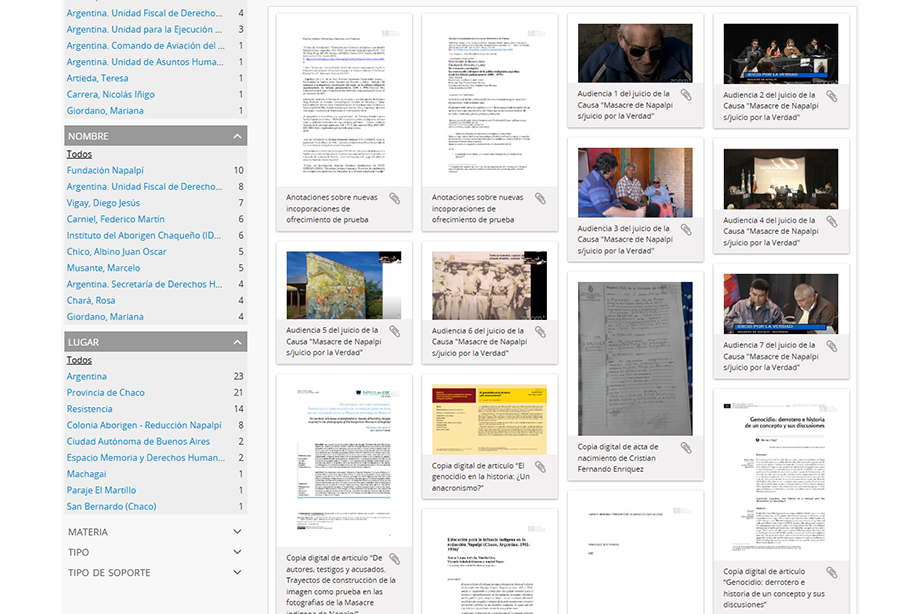The width and height of the screenshot is (921, 614).
Task: Select Todos under the LUGAR filter
Action: point(79,360)
